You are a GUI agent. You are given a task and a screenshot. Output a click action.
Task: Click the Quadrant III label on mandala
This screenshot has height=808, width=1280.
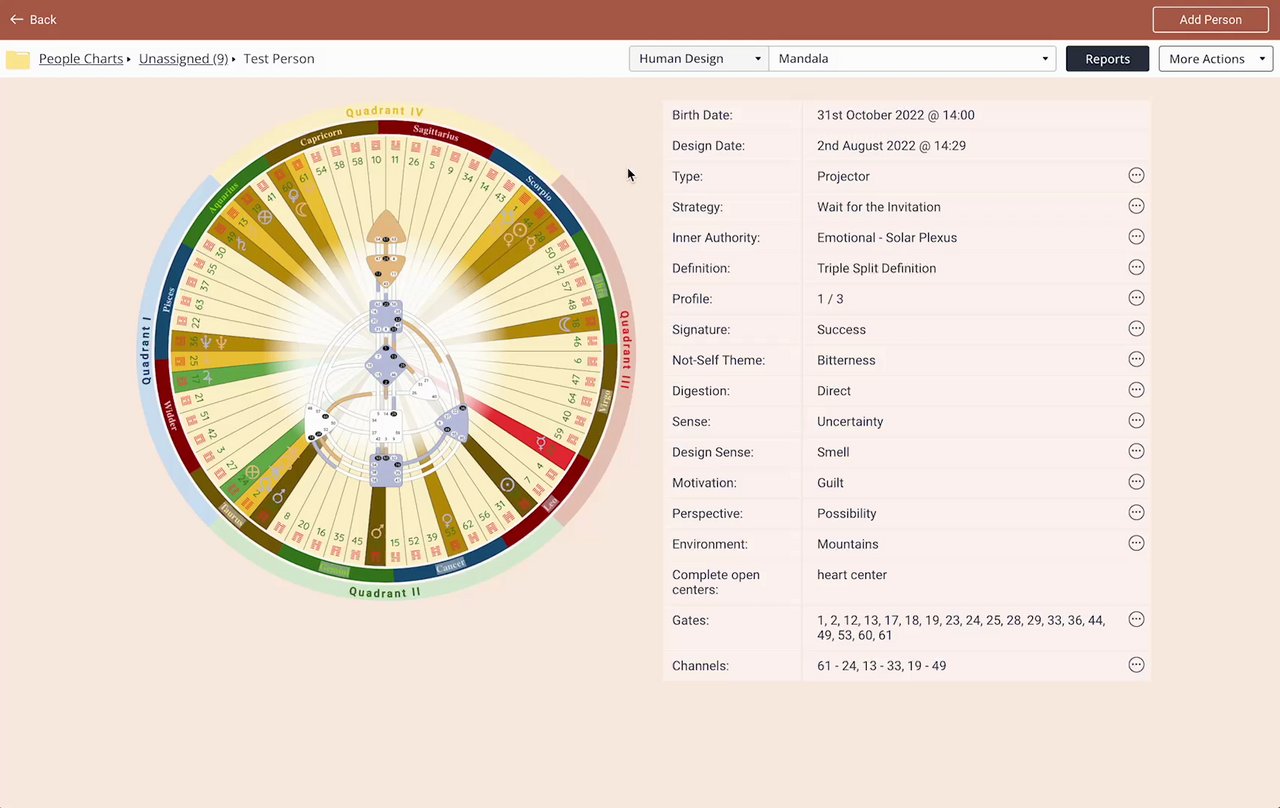pyautogui.click(x=625, y=349)
